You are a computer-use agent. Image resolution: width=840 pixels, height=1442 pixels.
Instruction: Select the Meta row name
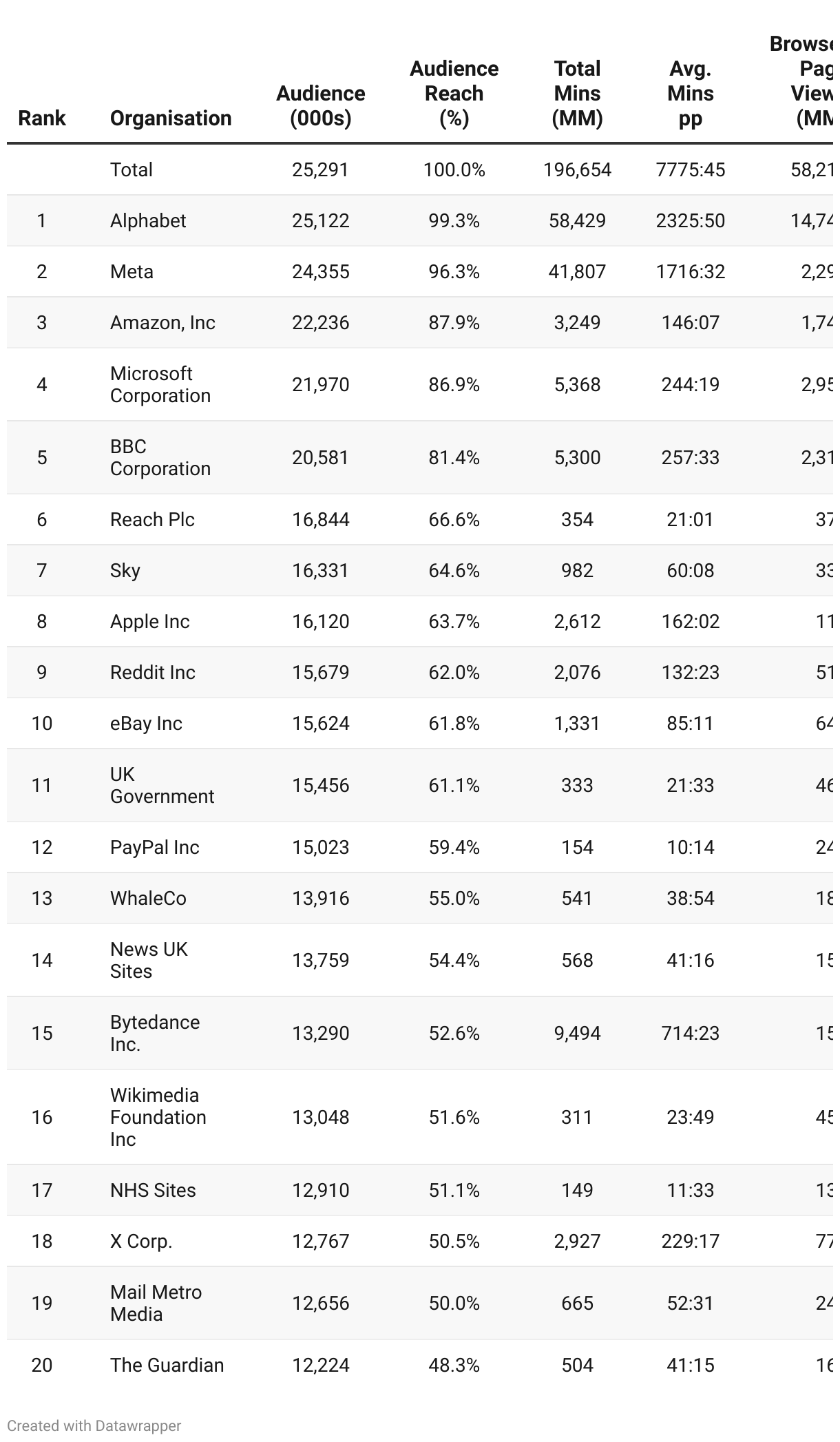pyautogui.click(x=132, y=271)
